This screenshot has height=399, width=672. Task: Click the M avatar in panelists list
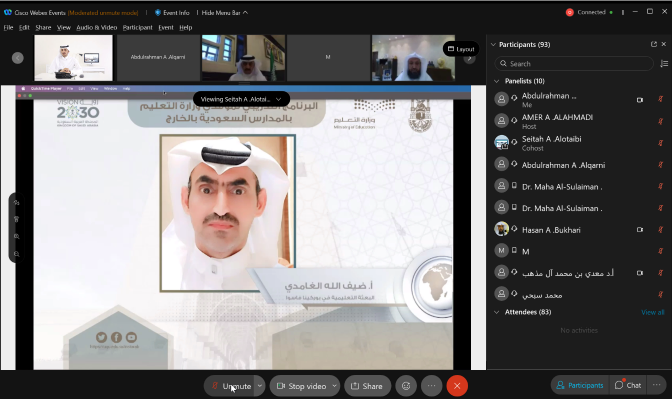(x=501, y=250)
